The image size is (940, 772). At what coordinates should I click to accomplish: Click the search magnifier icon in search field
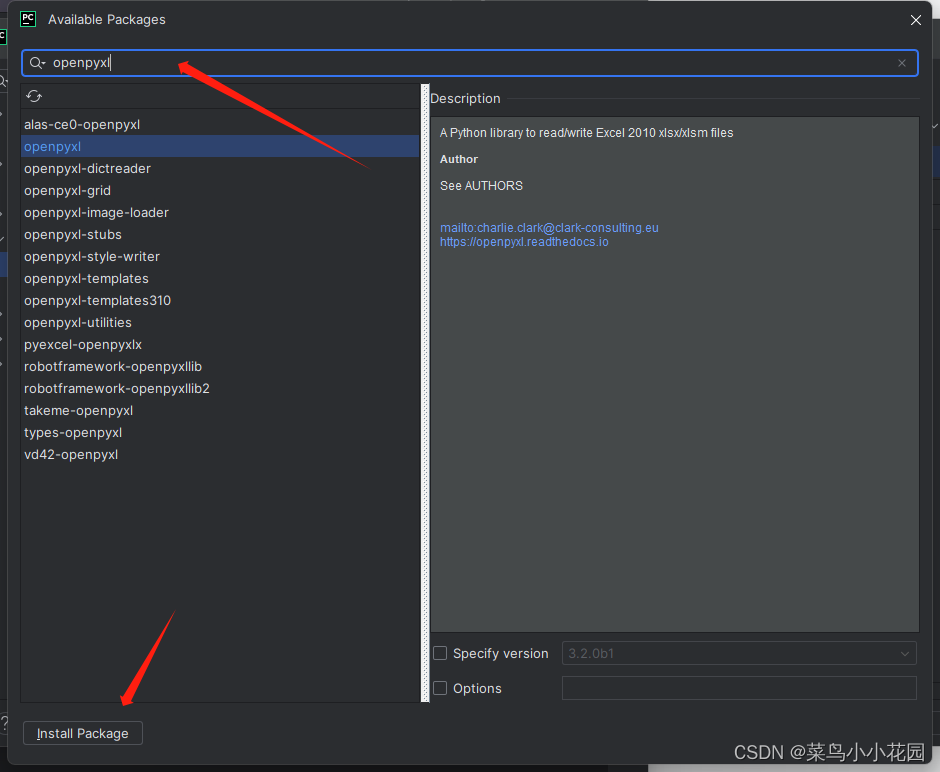click(x=37, y=63)
